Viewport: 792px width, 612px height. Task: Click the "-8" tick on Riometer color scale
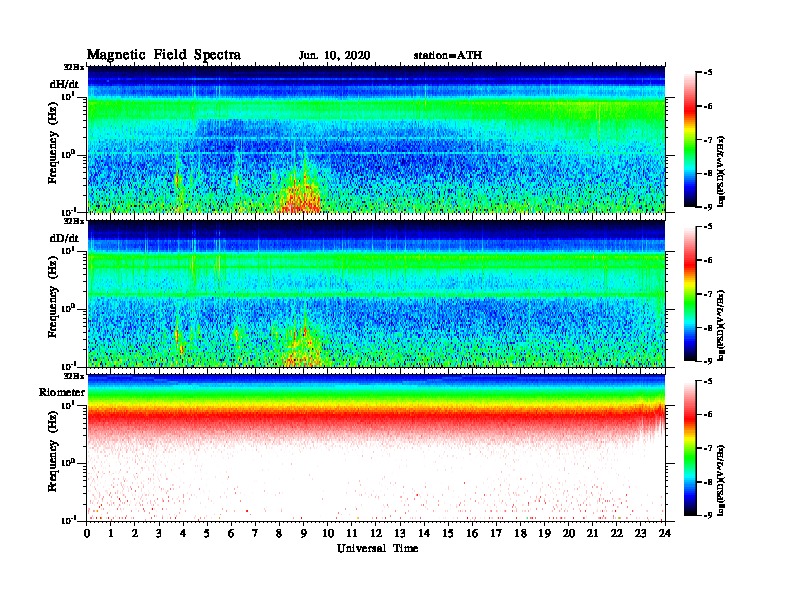(x=707, y=482)
